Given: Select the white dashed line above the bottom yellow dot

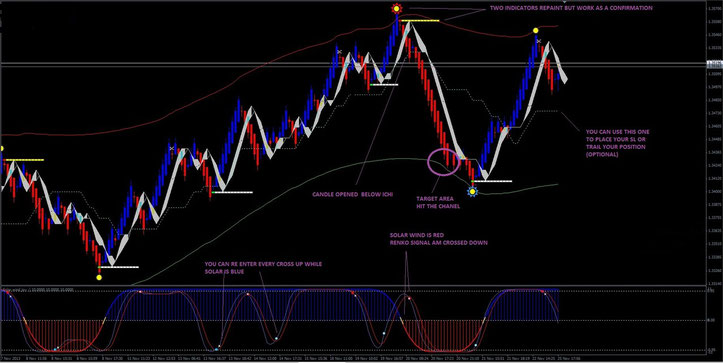Looking at the screenshot, I should pos(119,267).
